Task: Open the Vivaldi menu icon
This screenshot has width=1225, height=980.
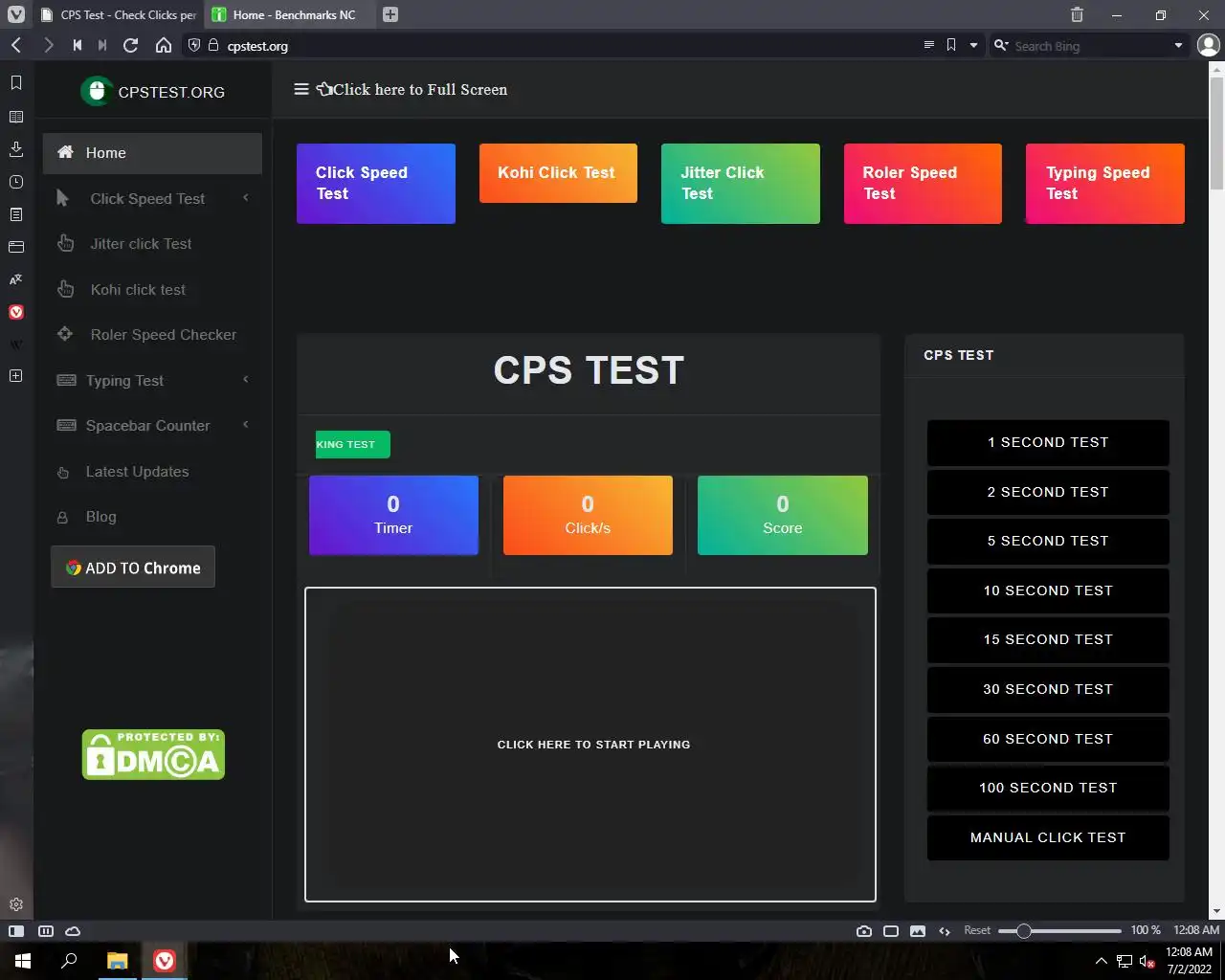Action: coord(16,14)
